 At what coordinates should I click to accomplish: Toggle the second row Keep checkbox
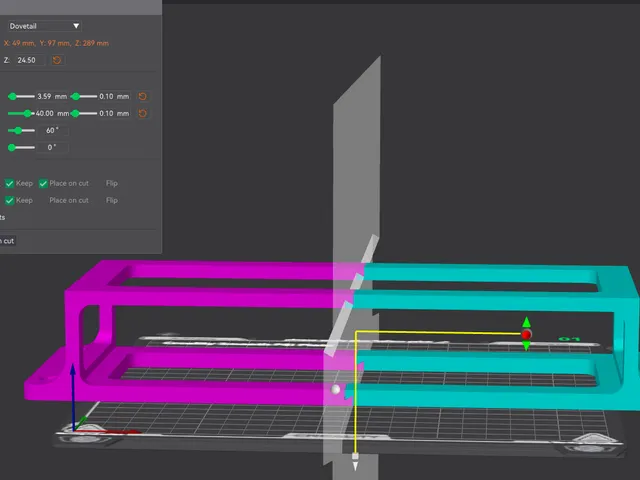9,200
